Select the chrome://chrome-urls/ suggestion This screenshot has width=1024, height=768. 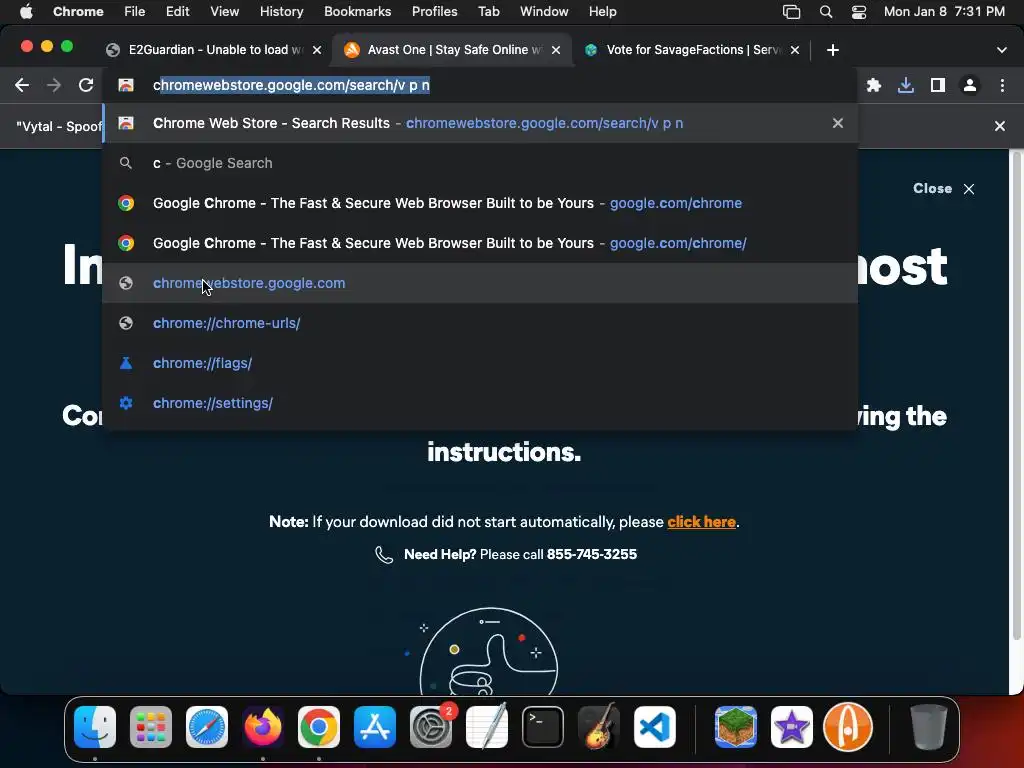pyautogui.click(x=480, y=323)
